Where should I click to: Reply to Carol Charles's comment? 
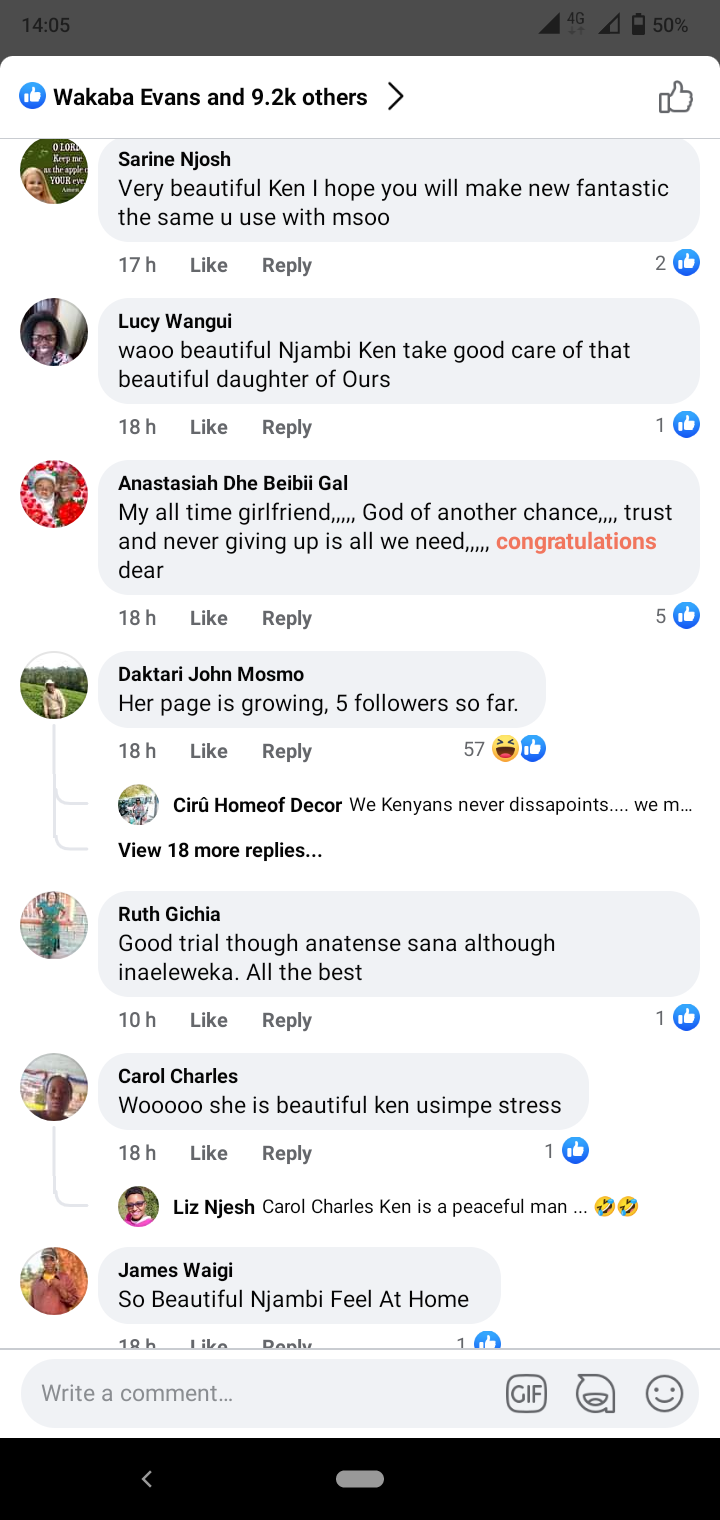(x=287, y=1153)
